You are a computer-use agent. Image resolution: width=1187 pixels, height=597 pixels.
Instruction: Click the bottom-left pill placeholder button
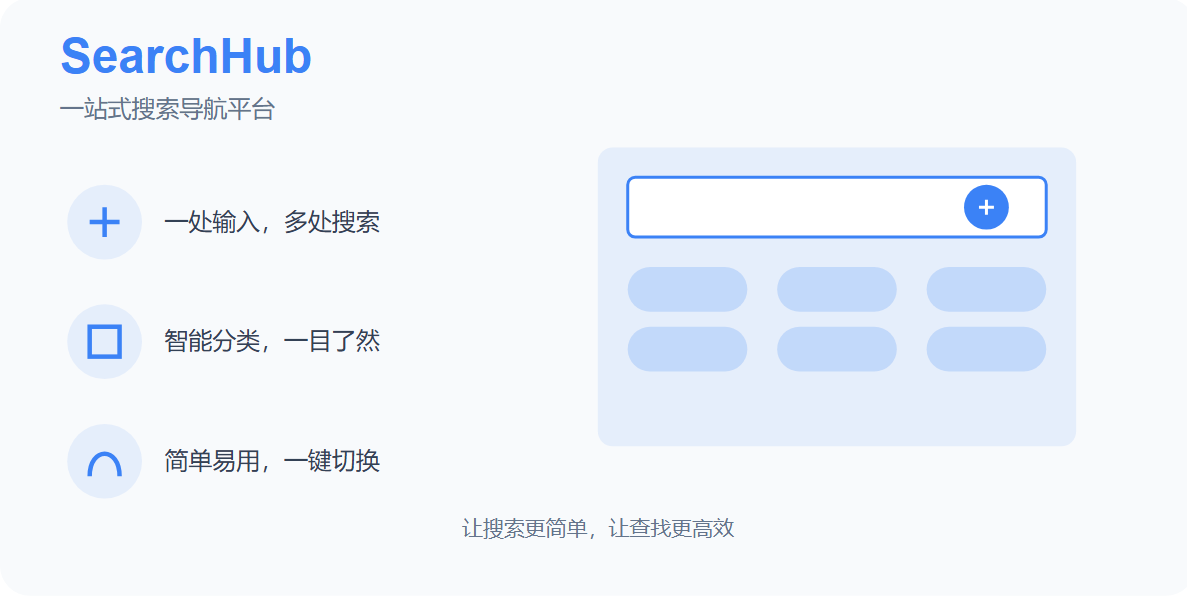tap(687, 349)
